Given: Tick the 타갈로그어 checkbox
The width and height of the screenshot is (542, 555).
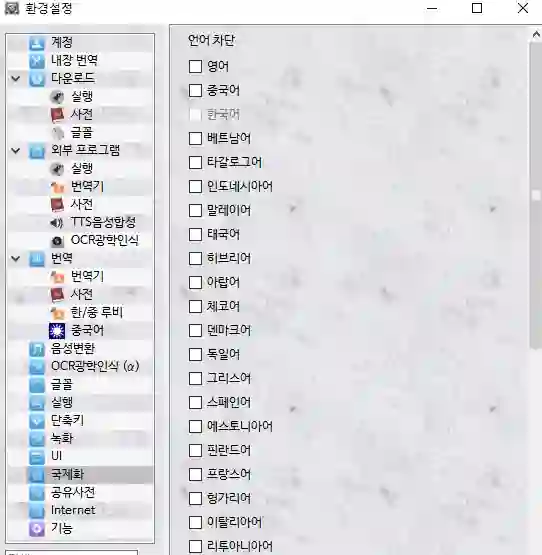Looking at the screenshot, I should 195,162.
